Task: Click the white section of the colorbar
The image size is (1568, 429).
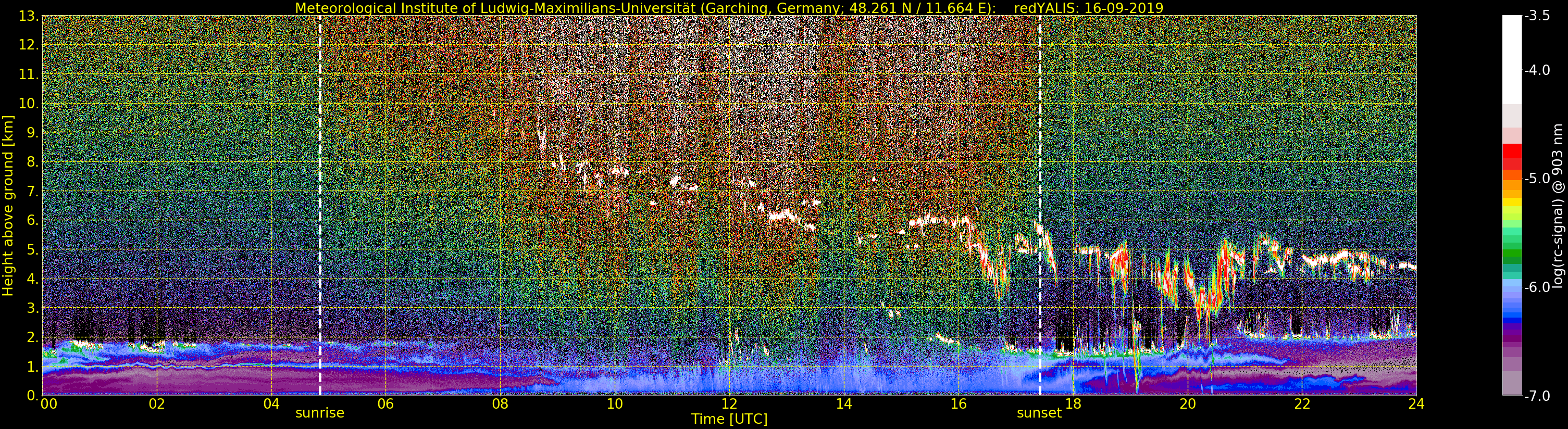Action: tap(1512, 60)
